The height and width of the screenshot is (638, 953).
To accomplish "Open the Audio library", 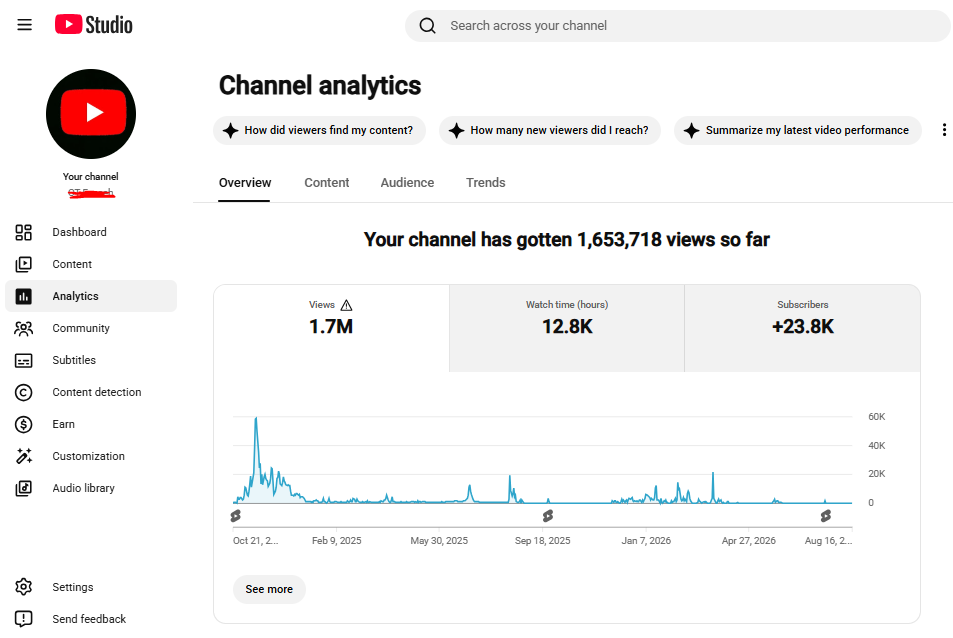I will (x=91, y=488).
